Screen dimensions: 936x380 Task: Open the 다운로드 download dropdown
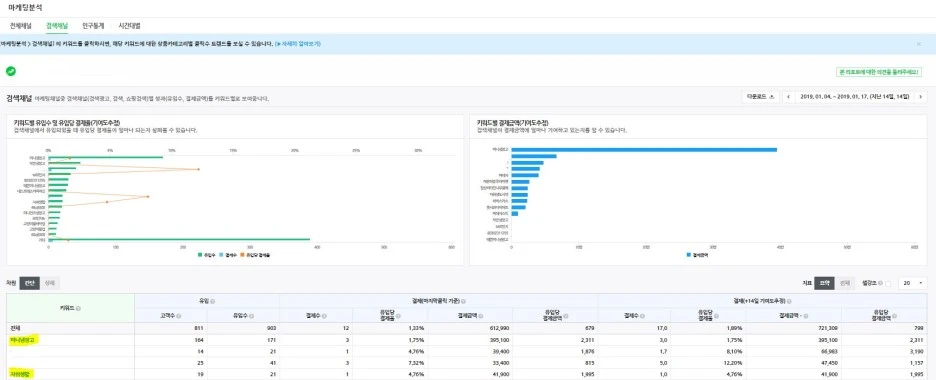[x=760, y=96]
